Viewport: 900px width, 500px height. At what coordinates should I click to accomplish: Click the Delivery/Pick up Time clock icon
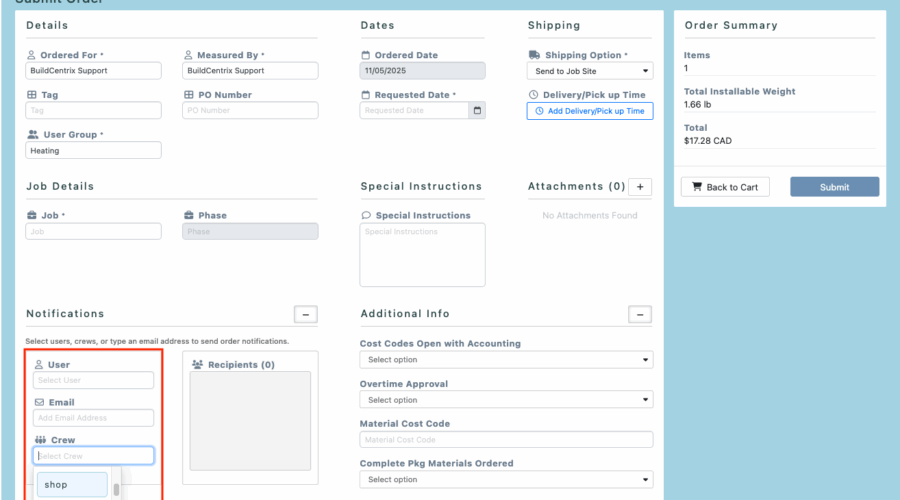(x=533, y=95)
